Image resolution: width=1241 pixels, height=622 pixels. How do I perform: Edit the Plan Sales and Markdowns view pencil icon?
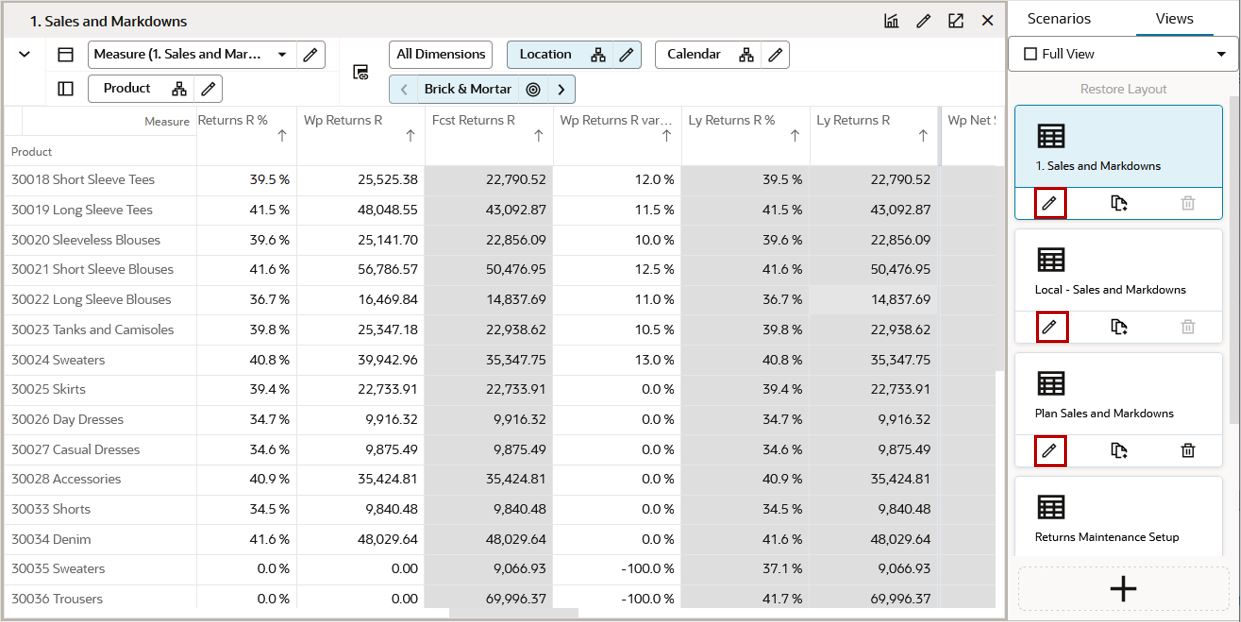[x=1049, y=450]
